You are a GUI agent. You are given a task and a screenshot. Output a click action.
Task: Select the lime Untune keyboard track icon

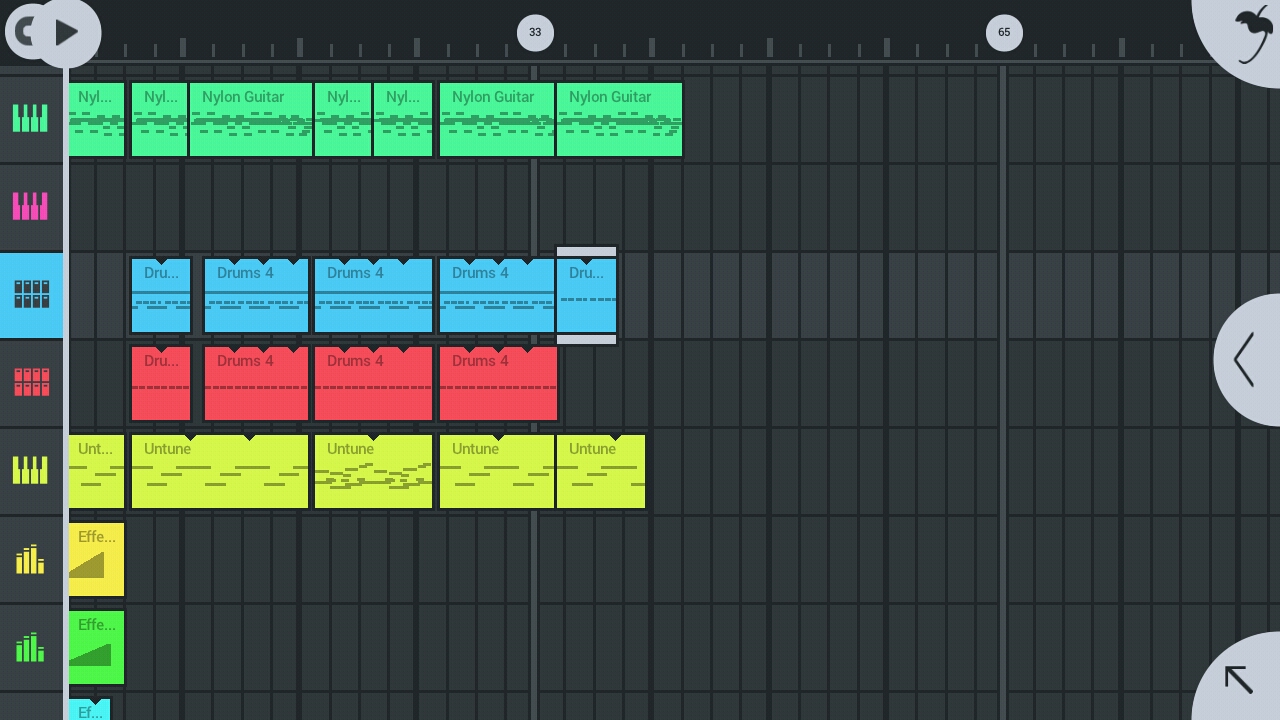pyautogui.click(x=30, y=471)
